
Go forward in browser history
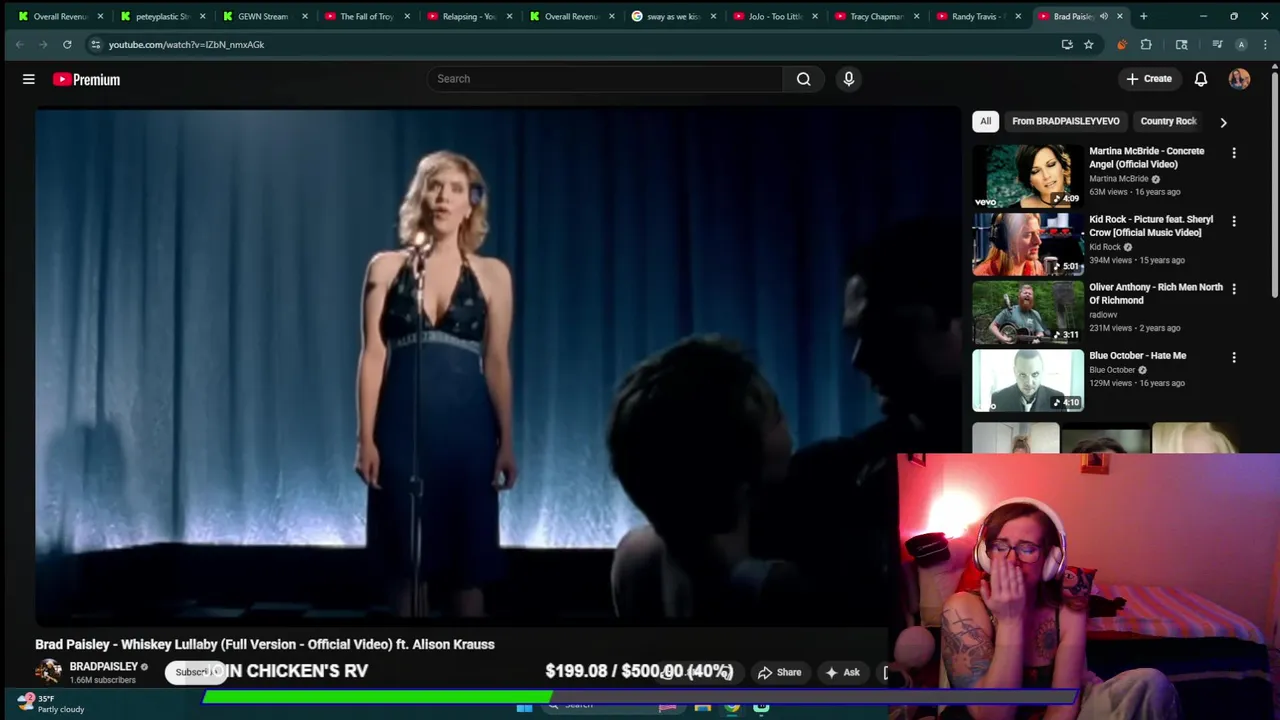(43, 44)
